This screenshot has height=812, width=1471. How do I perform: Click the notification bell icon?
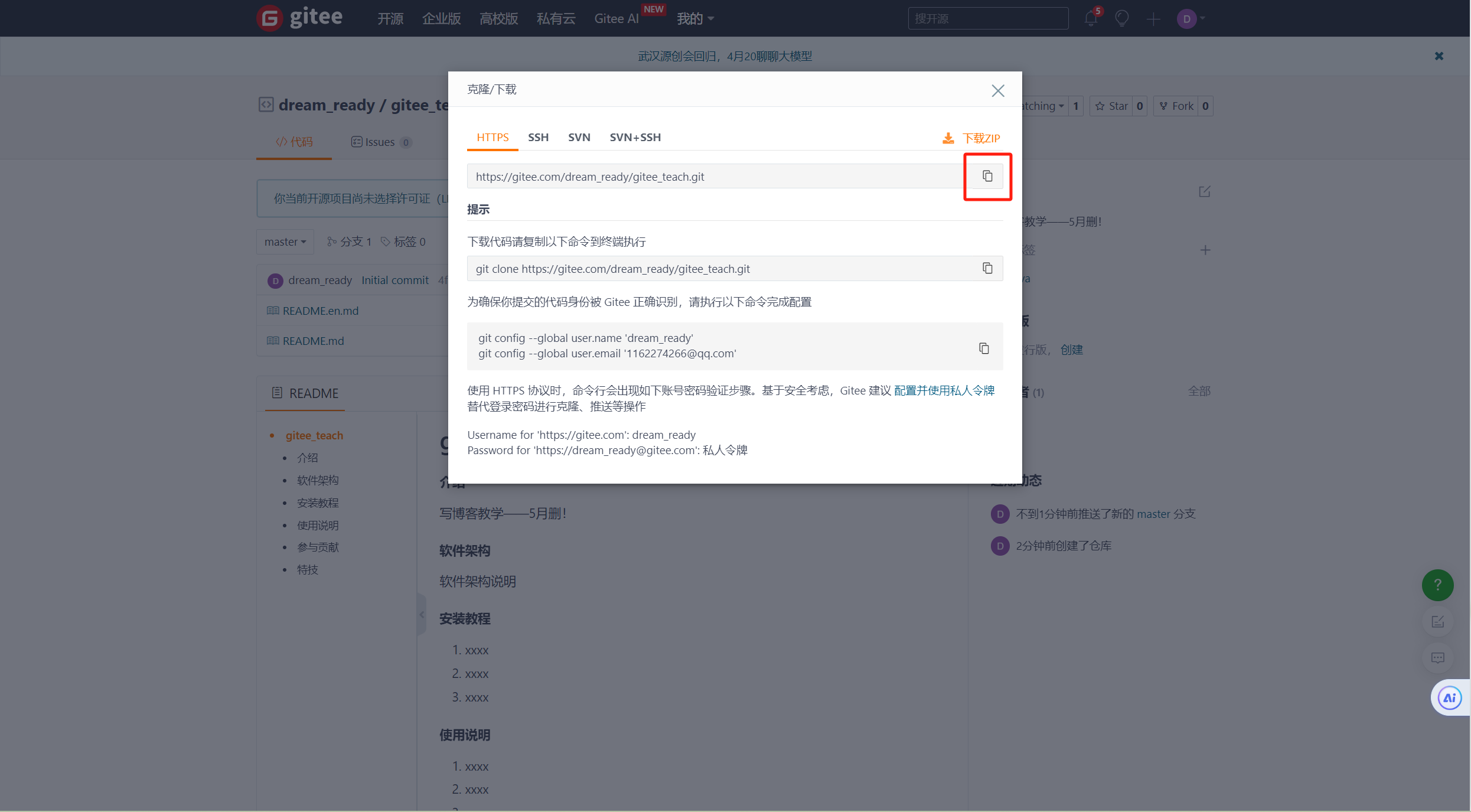coord(1090,19)
